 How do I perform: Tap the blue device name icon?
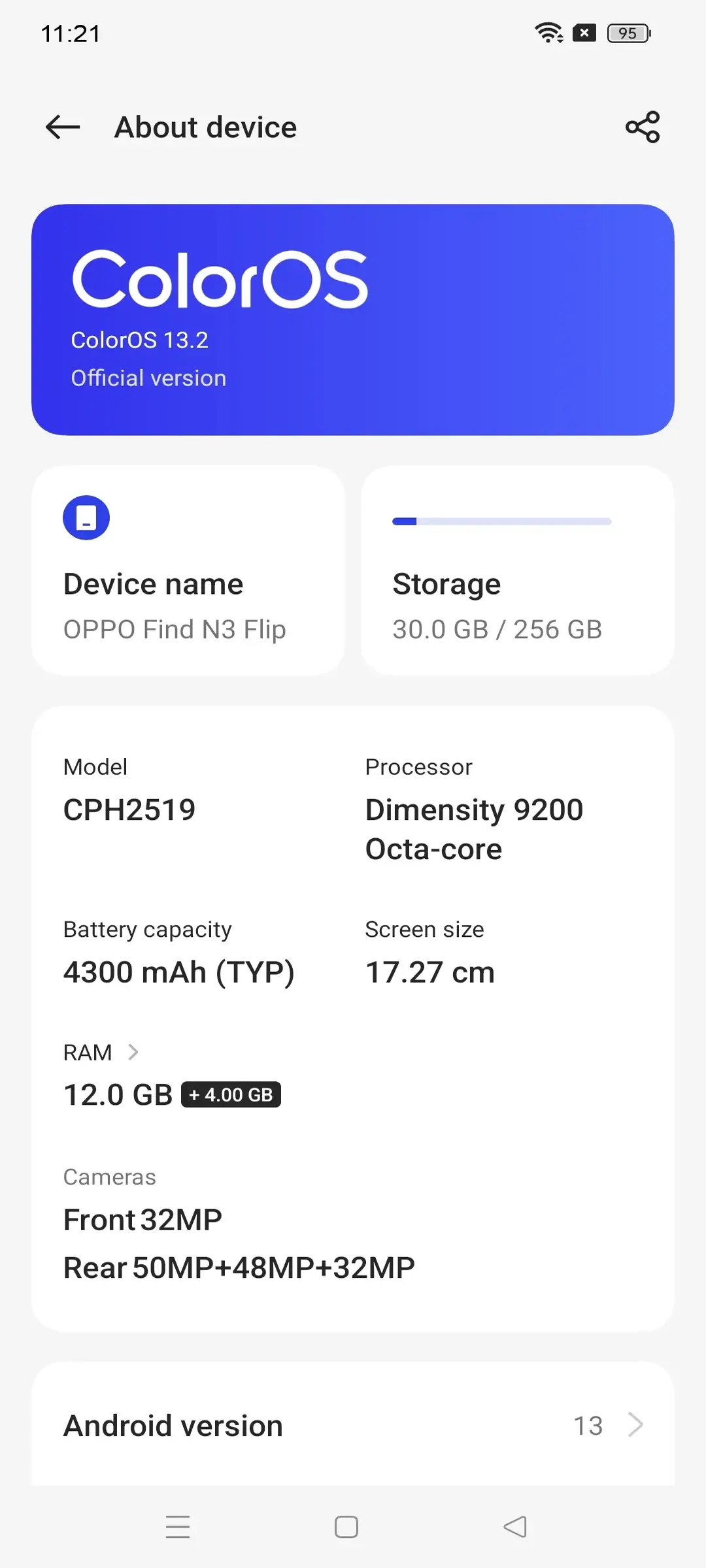click(x=86, y=518)
